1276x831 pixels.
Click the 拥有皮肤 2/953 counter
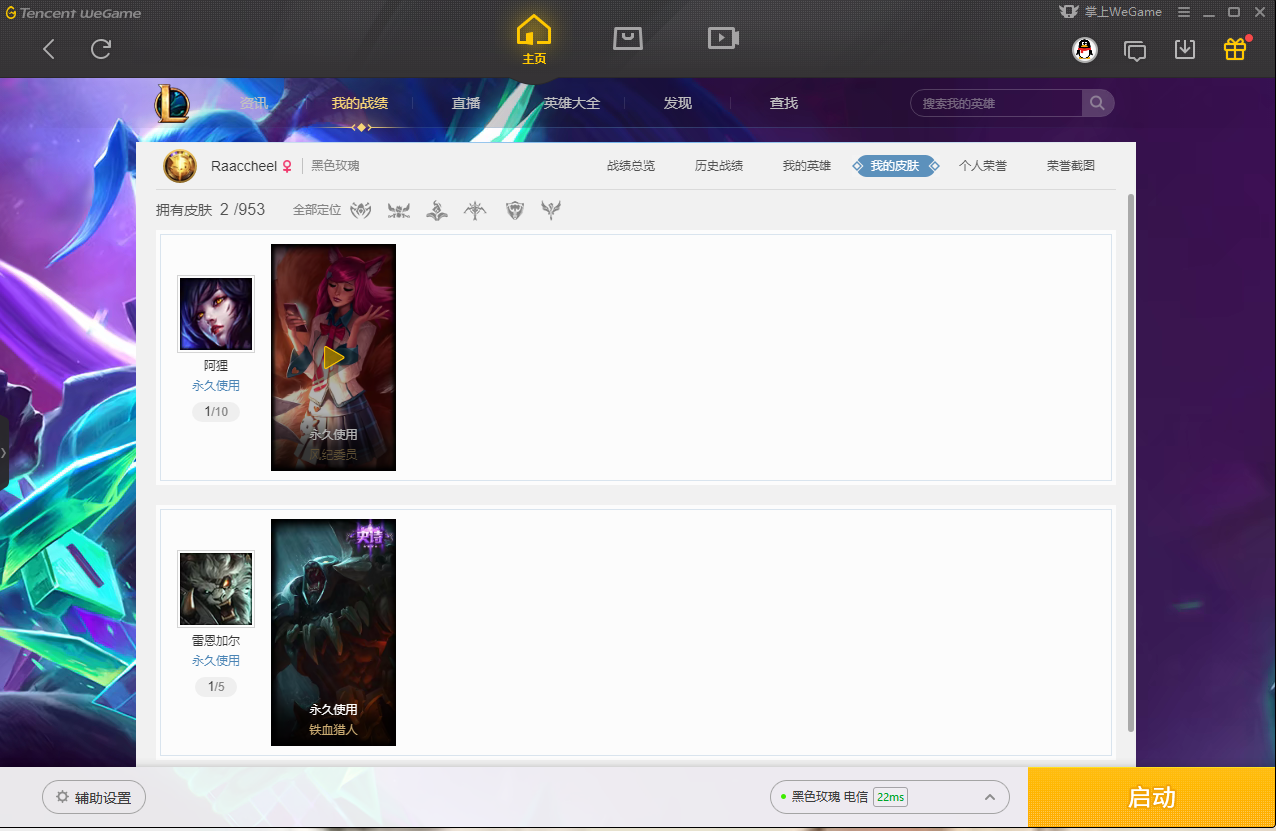[x=210, y=210]
